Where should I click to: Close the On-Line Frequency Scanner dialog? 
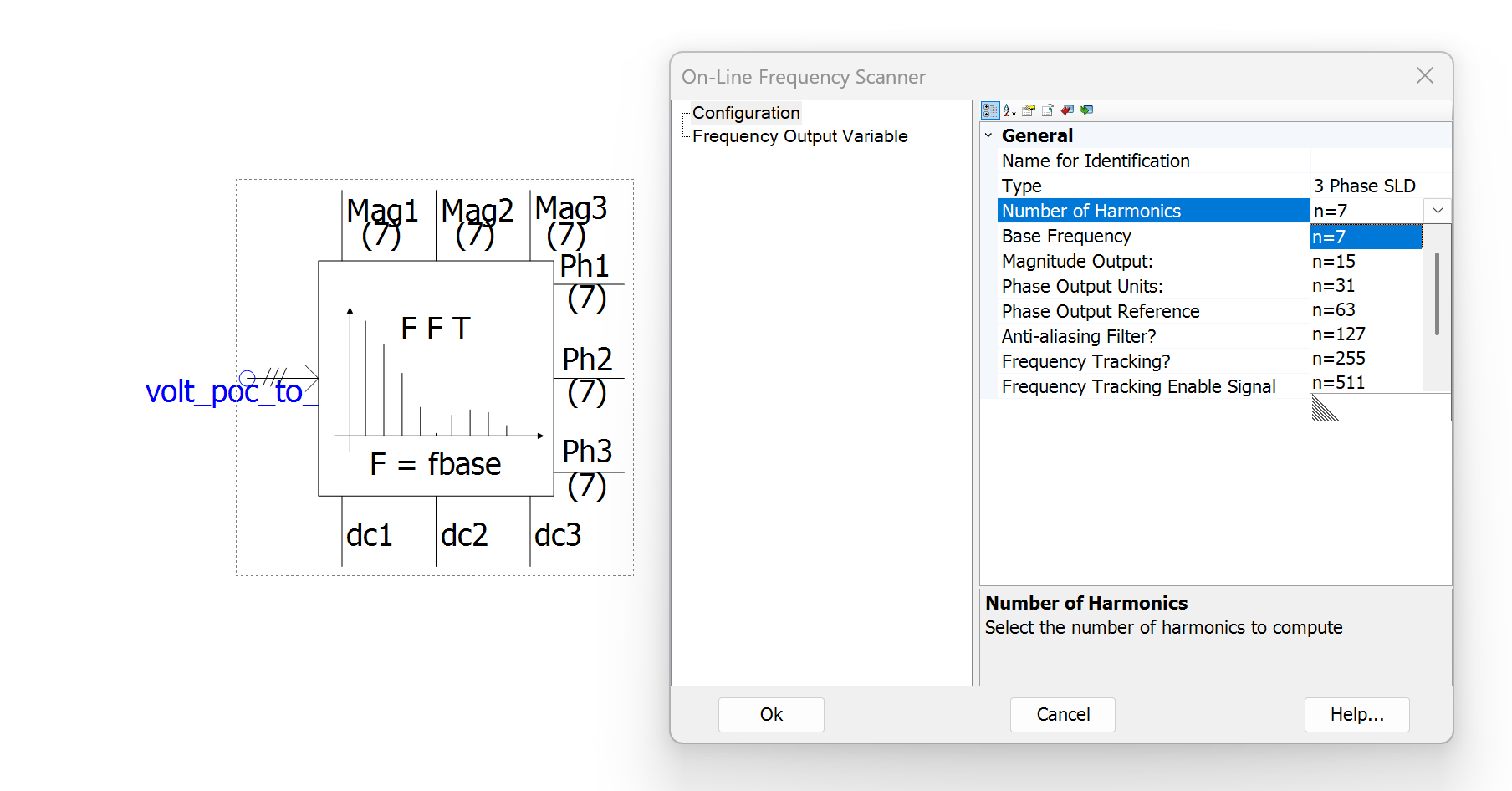(1424, 76)
